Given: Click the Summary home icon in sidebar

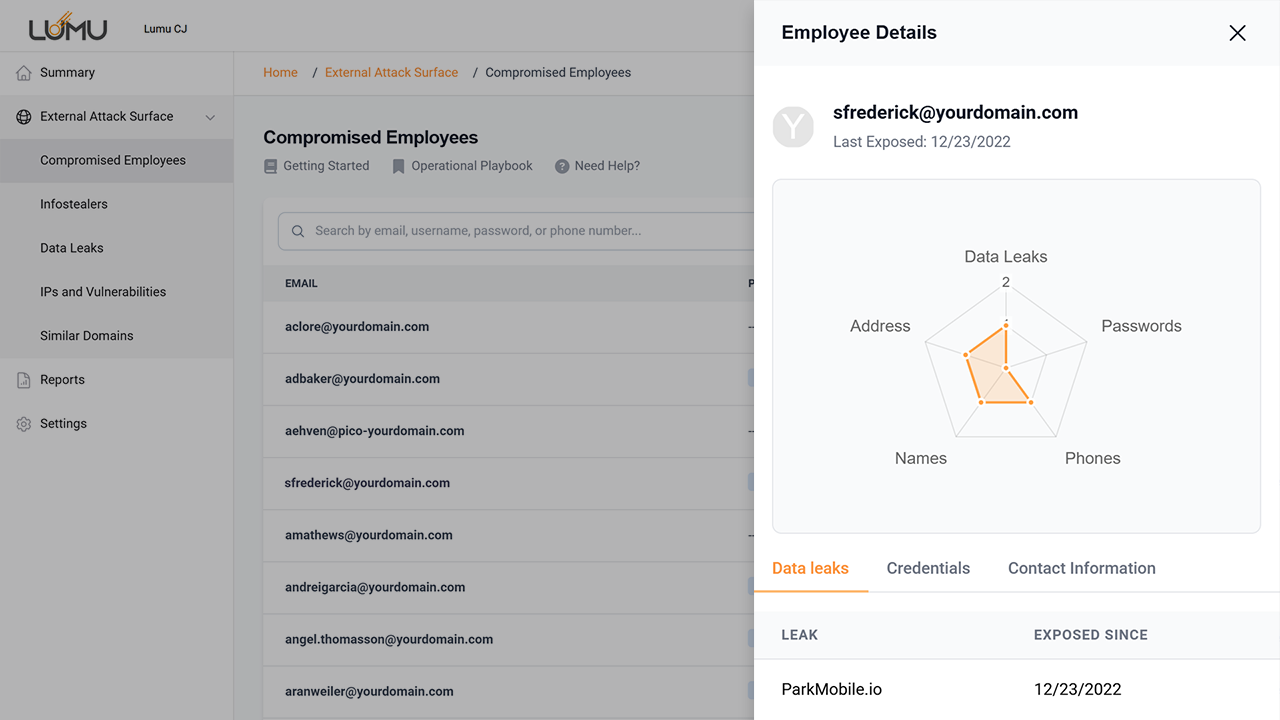Looking at the screenshot, I should (24, 73).
